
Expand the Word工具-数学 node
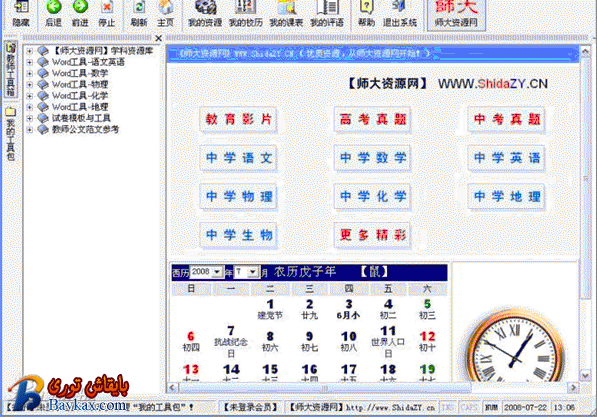pos(29,73)
